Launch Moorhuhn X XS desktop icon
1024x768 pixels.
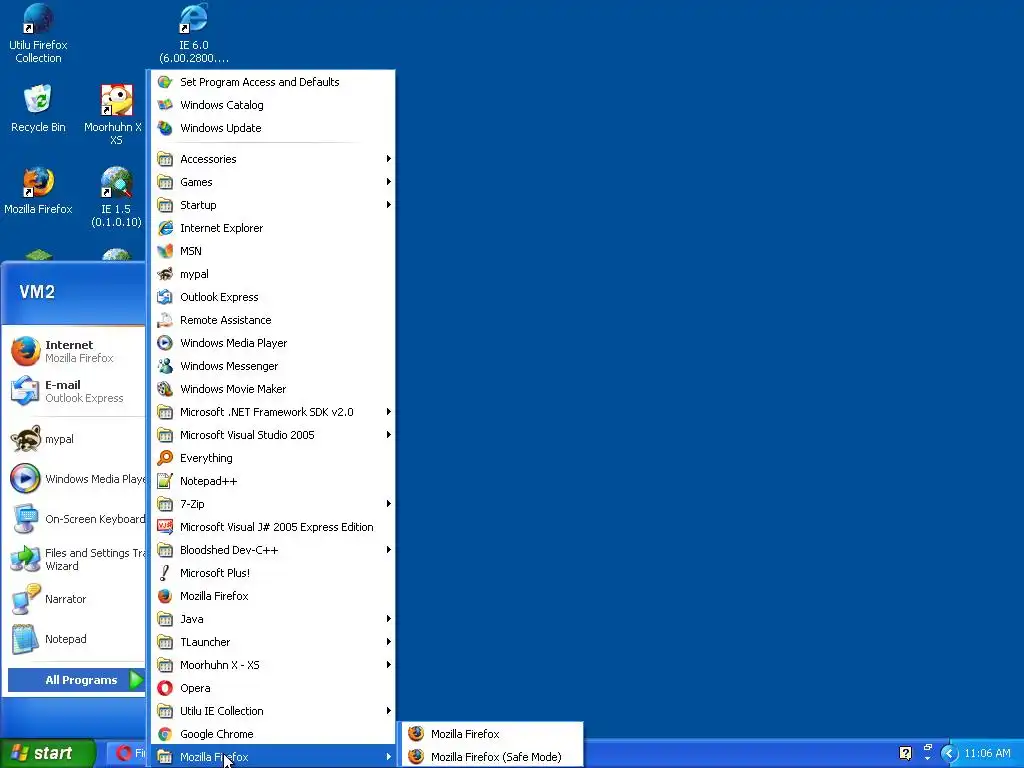click(x=116, y=114)
